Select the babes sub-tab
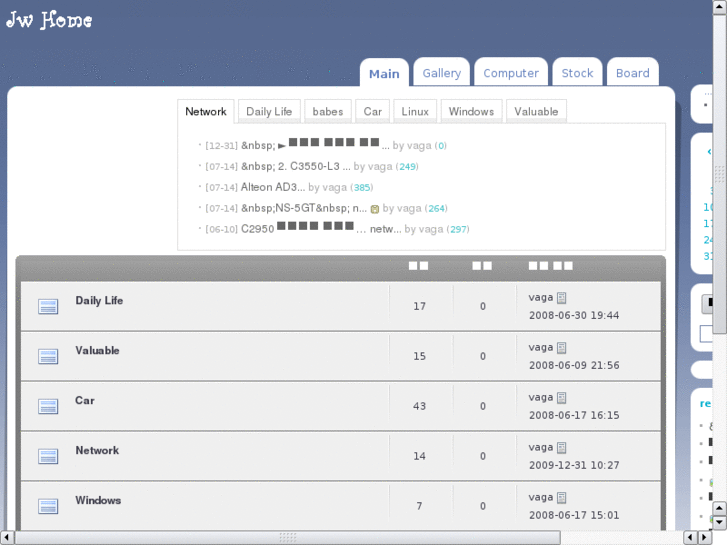This screenshot has width=727, height=545. tap(328, 111)
